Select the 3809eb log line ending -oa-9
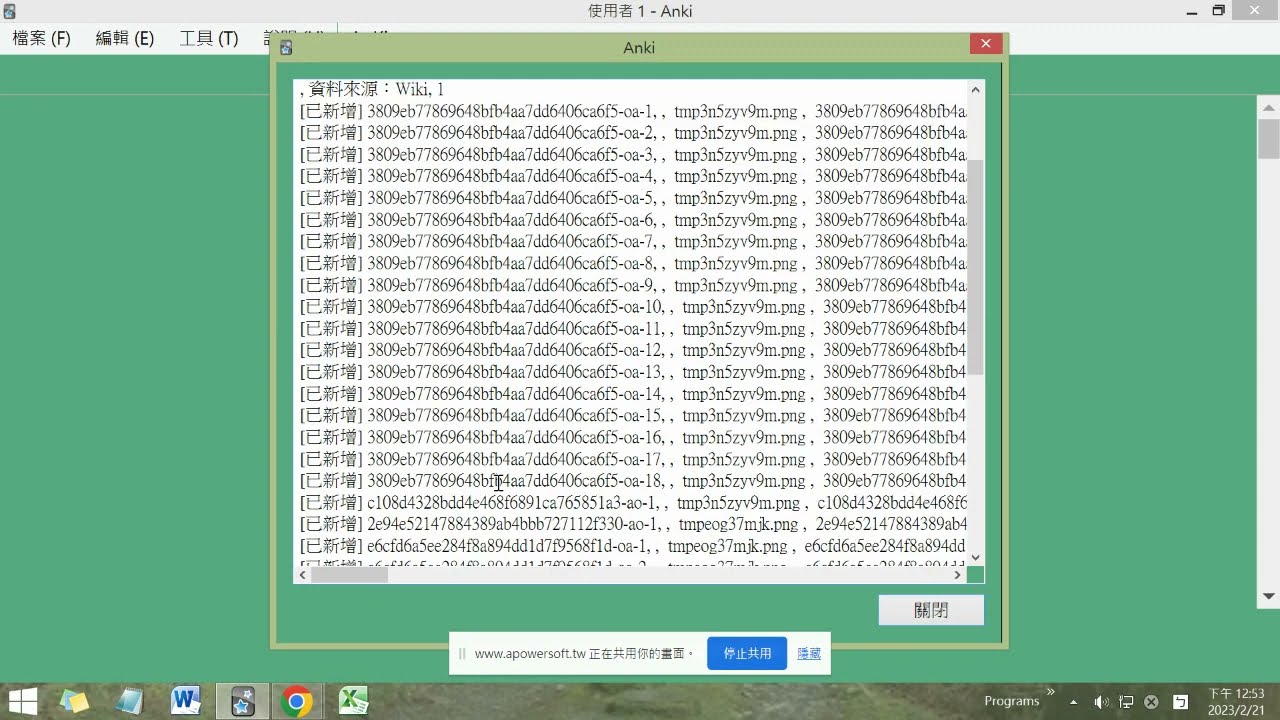This screenshot has height=720, width=1280. click(633, 285)
